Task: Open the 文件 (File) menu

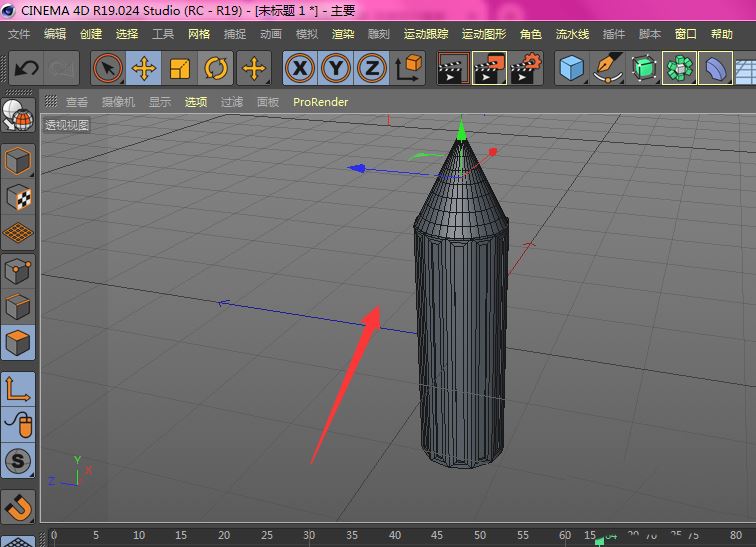Action: pos(19,34)
